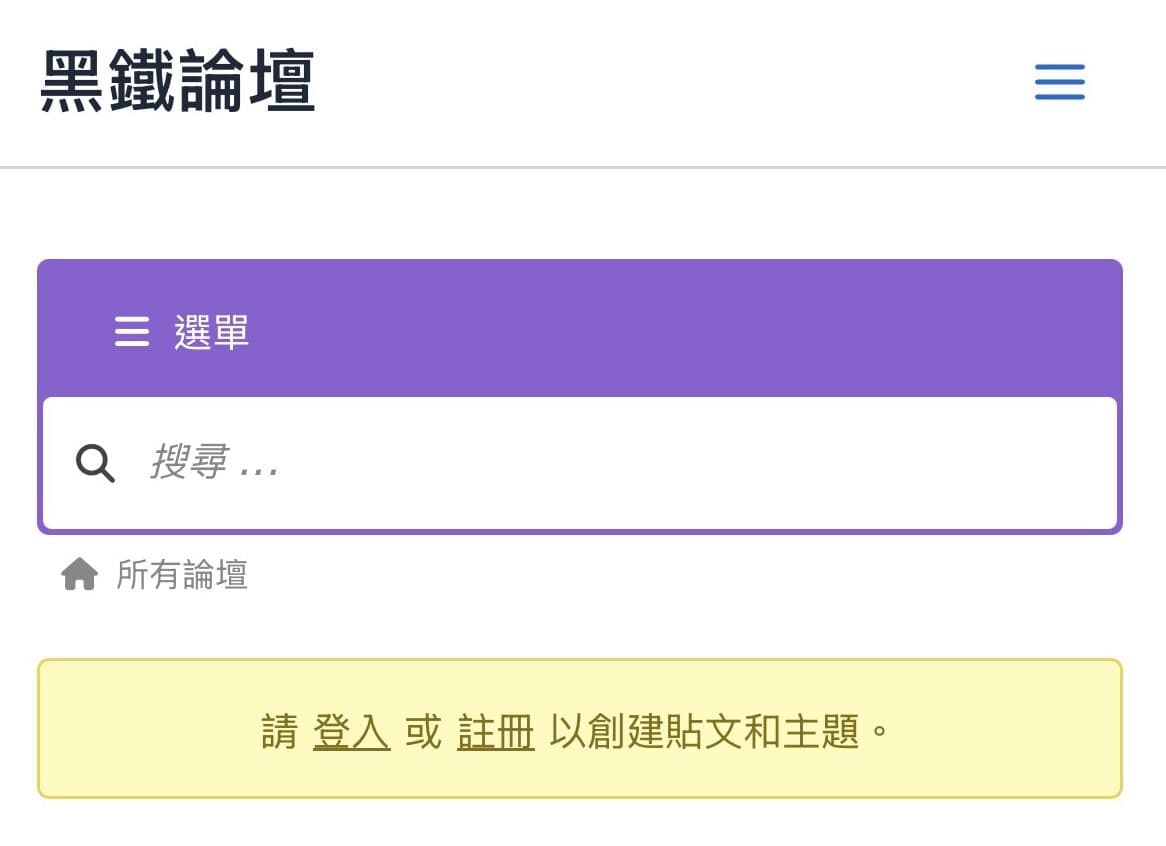Click the white three-line icon beside 選單

point(132,332)
